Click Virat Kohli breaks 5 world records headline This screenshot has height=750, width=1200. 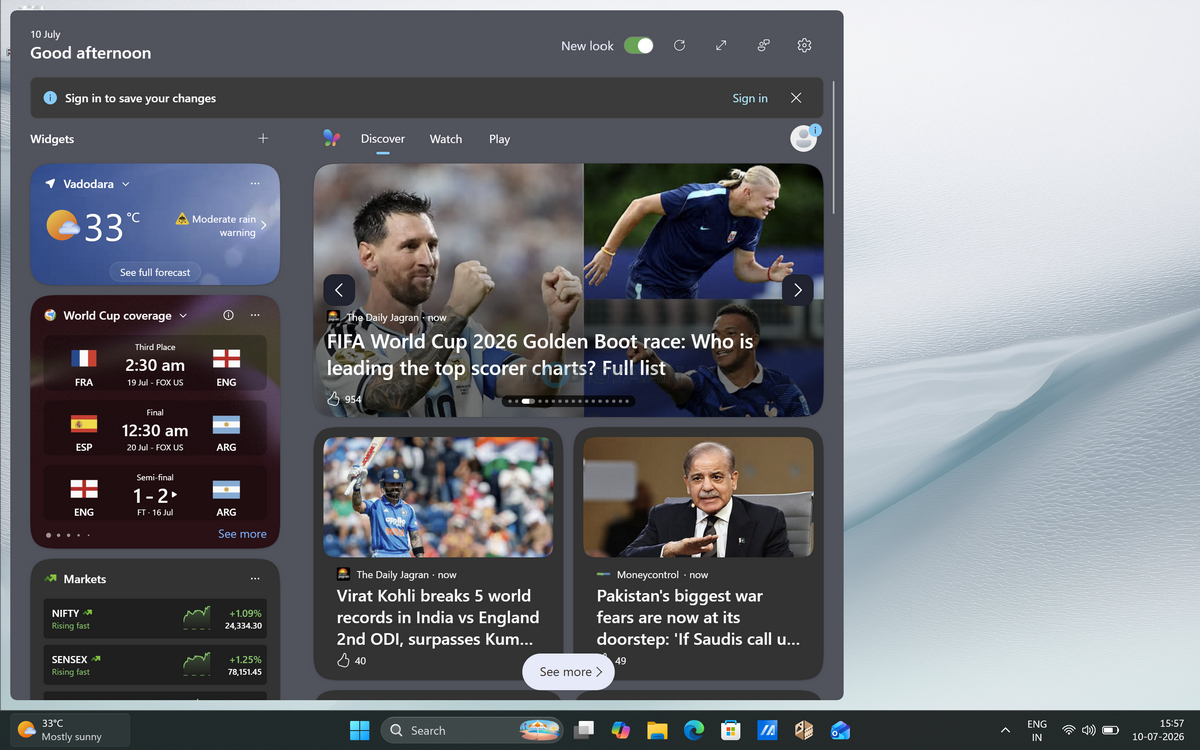(x=438, y=618)
